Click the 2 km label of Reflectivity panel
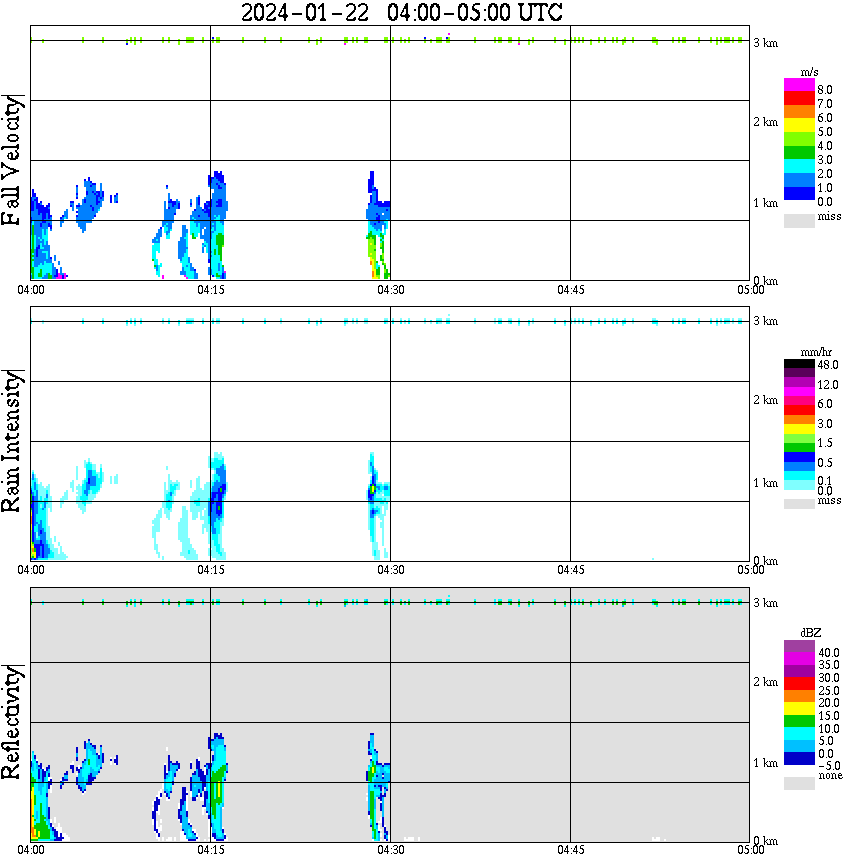The width and height of the screenshot is (850, 868). pos(765,682)
